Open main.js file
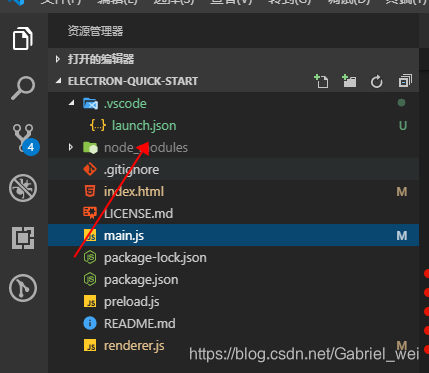429x373 pixels. coord(233,235)
